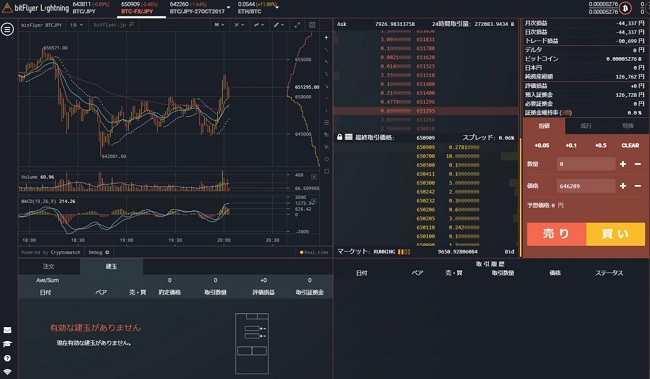
Task: Click the crosshair plus tool in chart sidebar
Action: point(326,37)
